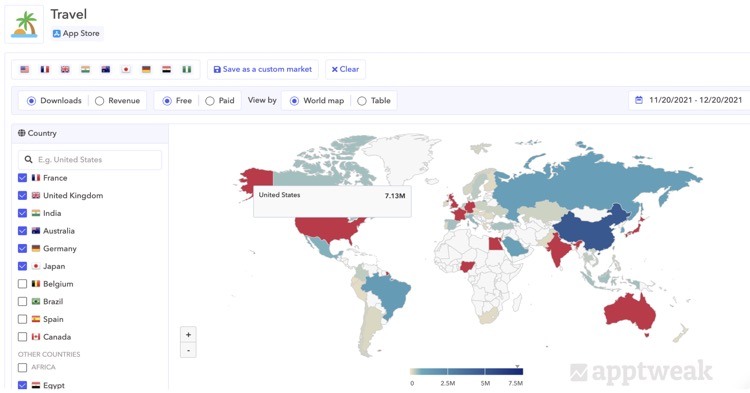Image resolution: width=750 pixels, height=393 pixels.
Task: Click the Nigeria flag in market bar
Action: [x=187, y=69]
